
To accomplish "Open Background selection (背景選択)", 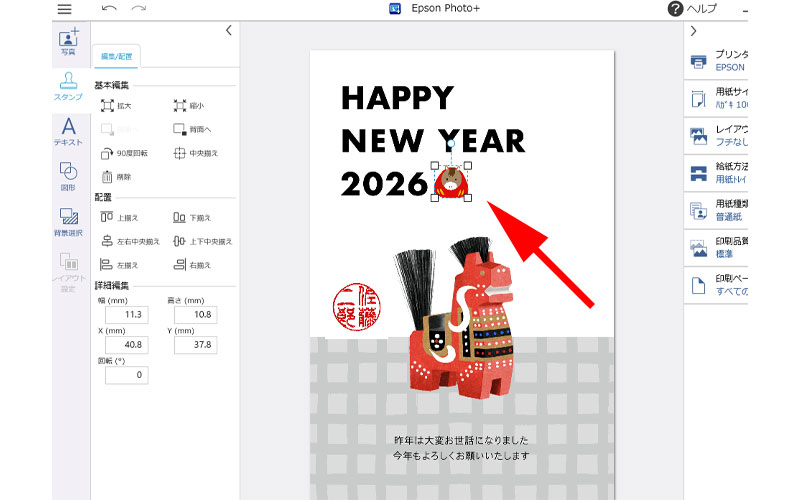I will click(68, 222).
